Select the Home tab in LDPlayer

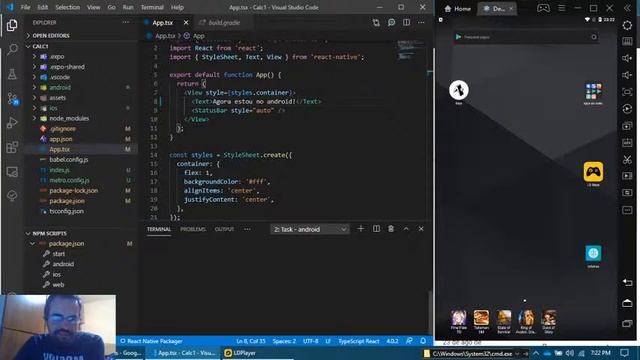click(x=458, y=9)
